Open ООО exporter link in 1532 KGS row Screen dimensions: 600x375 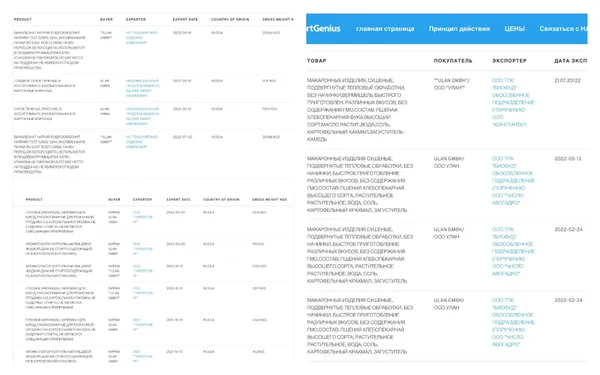click(143, 271)
